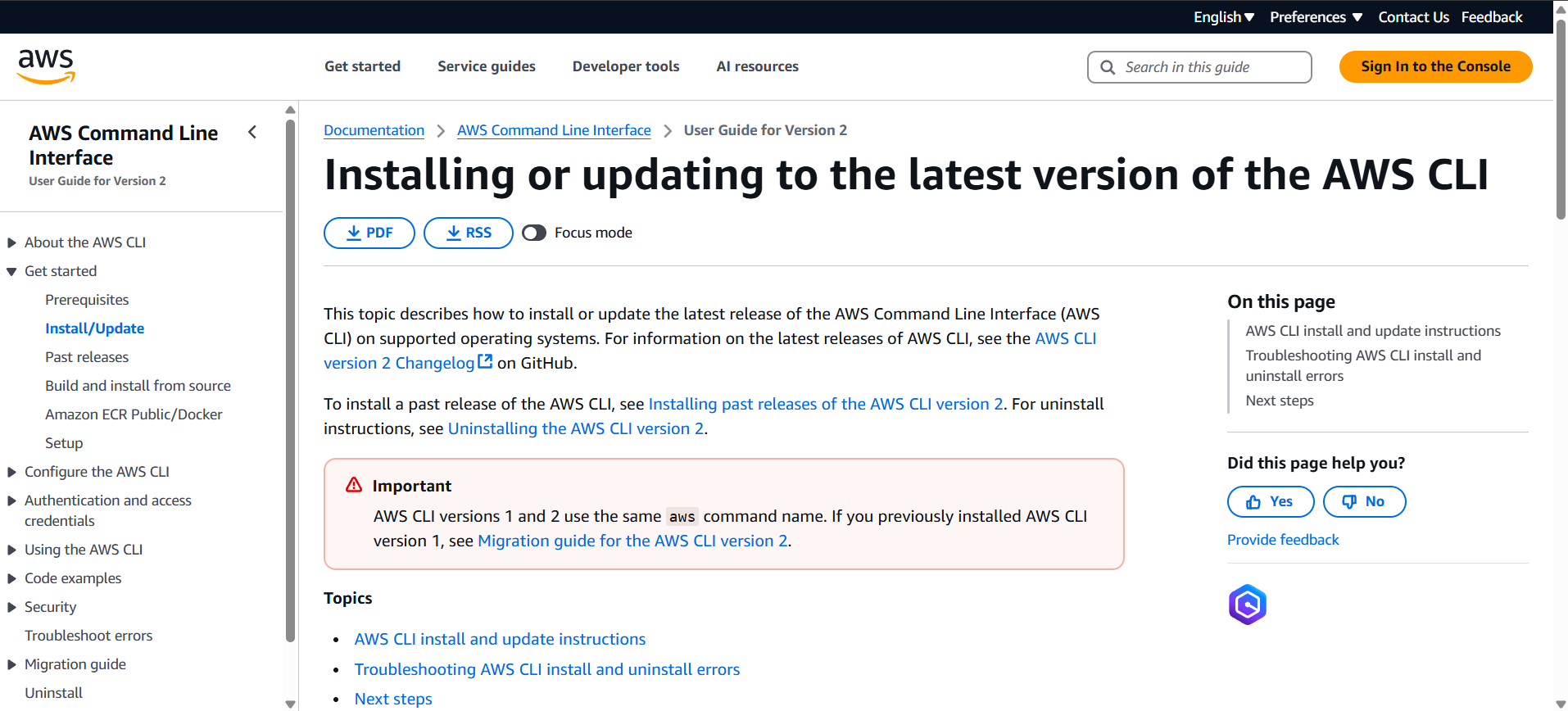Open the Get started menu

(x=362, y=66)
